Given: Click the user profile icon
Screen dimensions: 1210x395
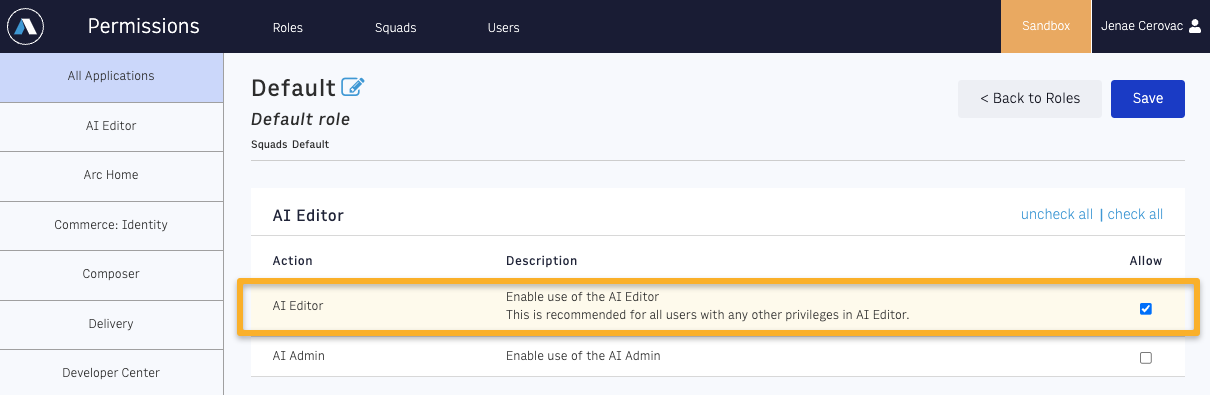Looking at the screenshot, I should (x=1194, y=27).
